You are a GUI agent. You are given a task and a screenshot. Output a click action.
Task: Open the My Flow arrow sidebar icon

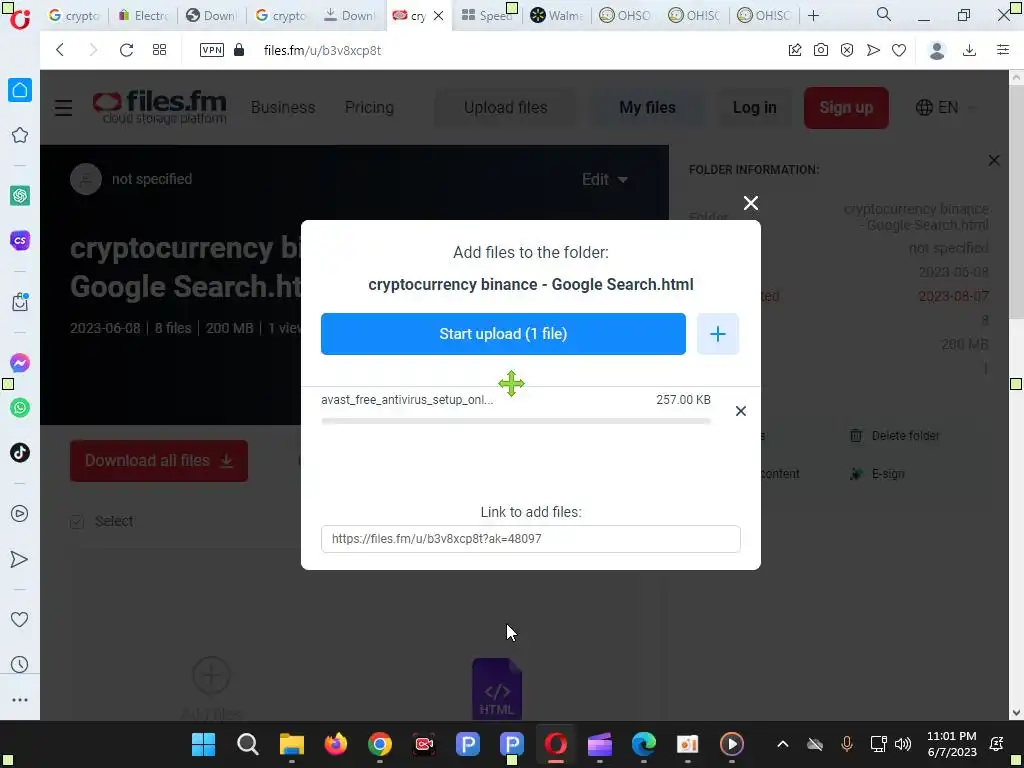(20, 559)
